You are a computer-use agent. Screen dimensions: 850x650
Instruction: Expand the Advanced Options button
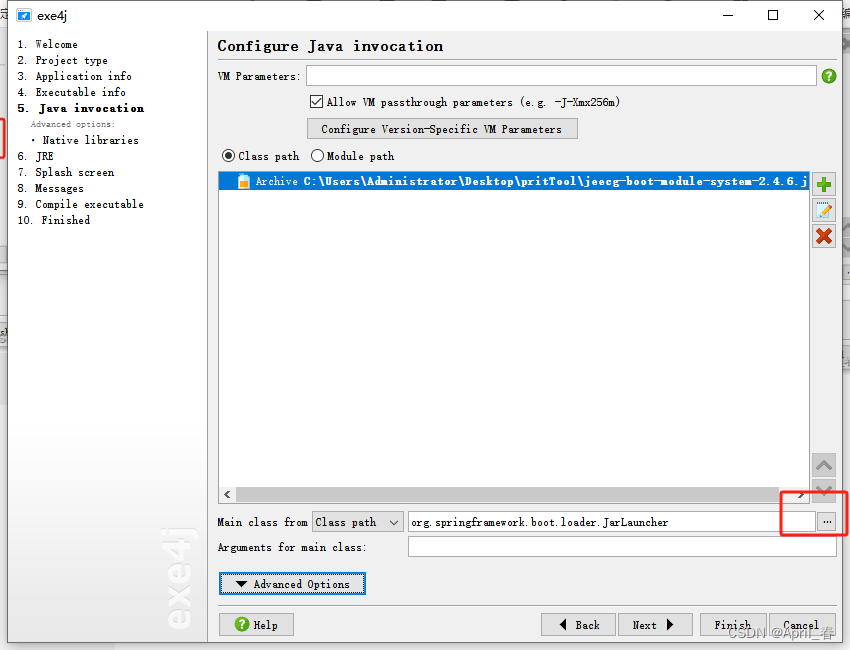coord(292,584)
